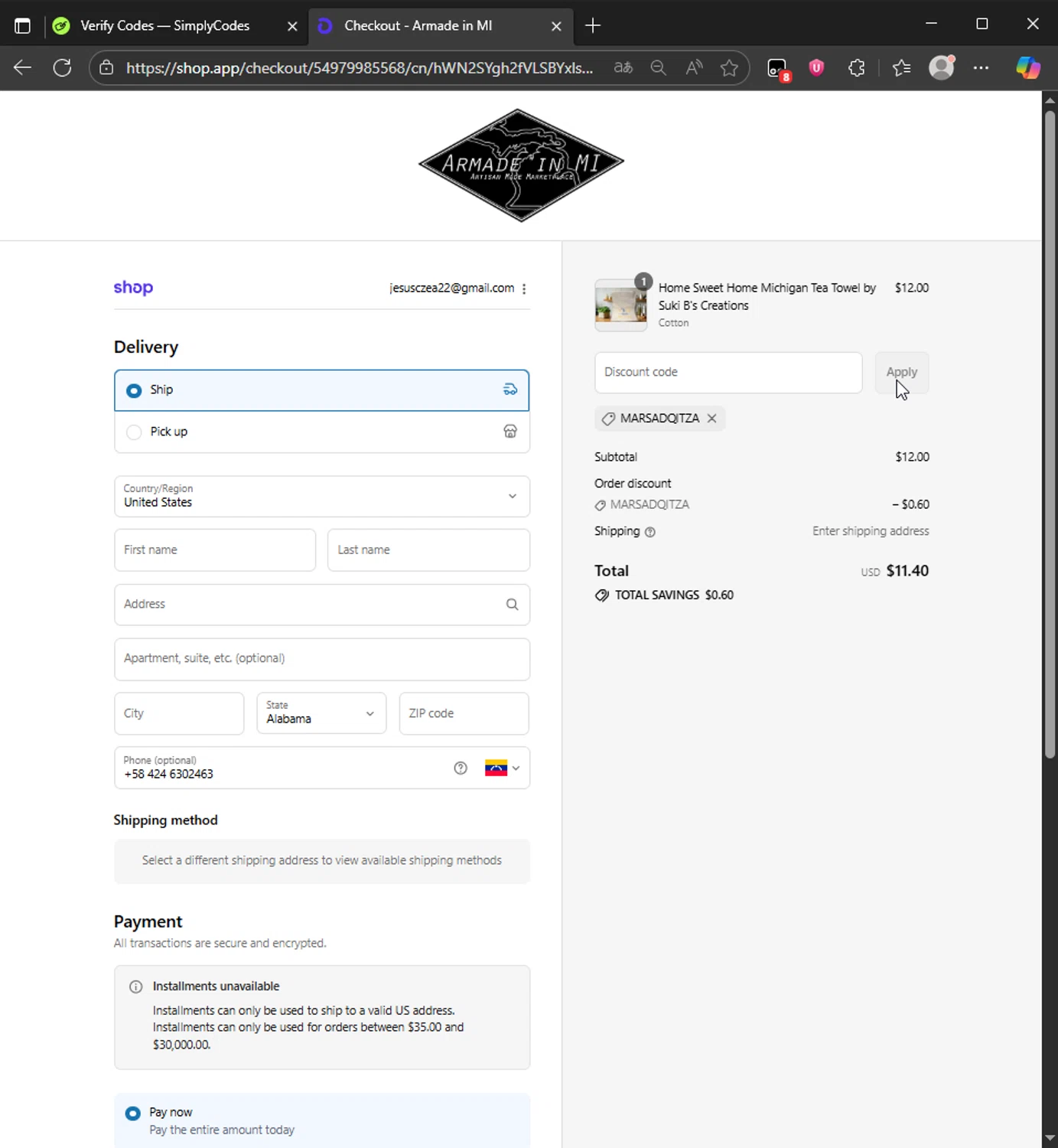
Task: Click the Apartment, suite field
Action: [321, 659]
